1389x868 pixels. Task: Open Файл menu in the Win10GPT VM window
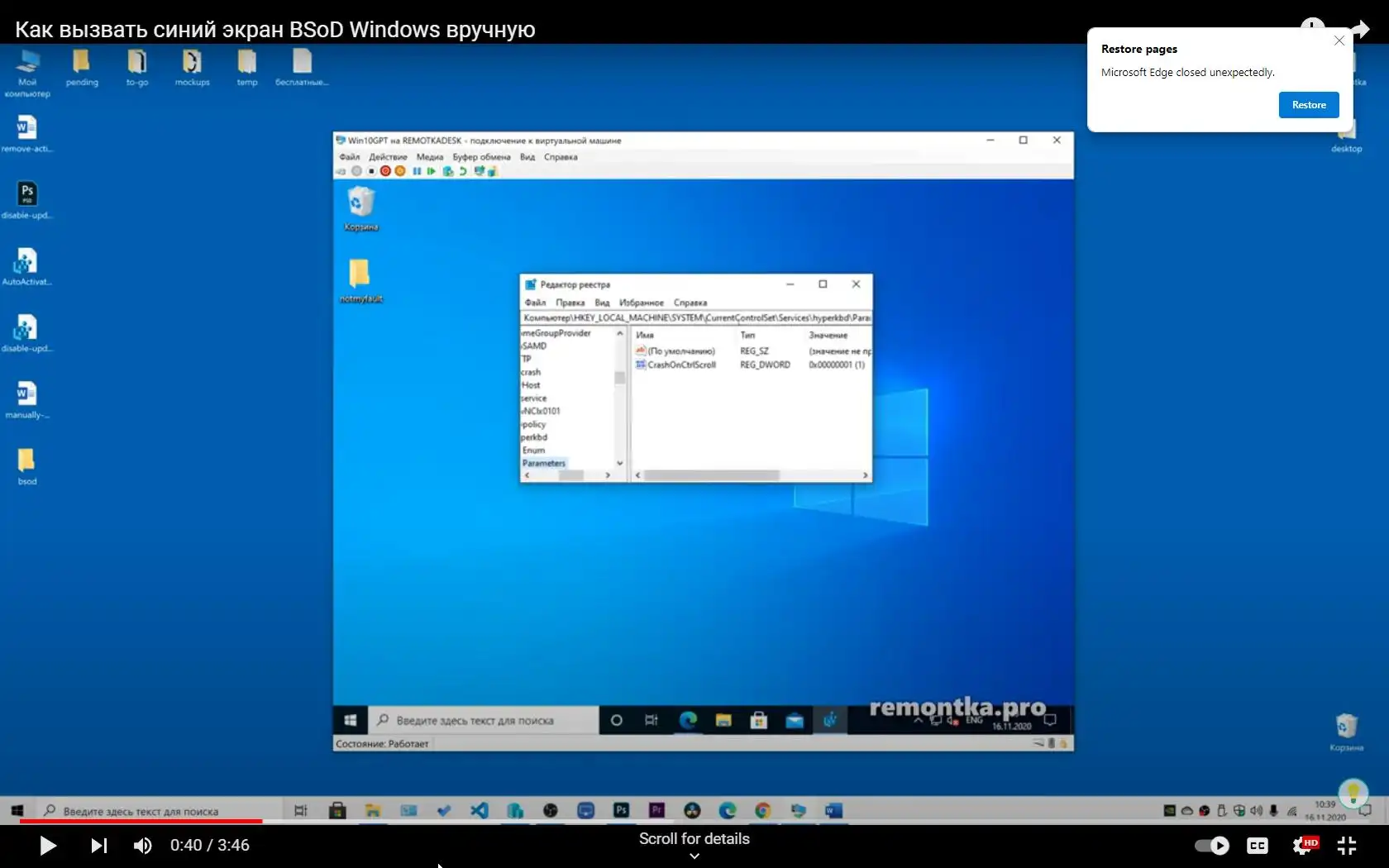click(x=350, y=157)
